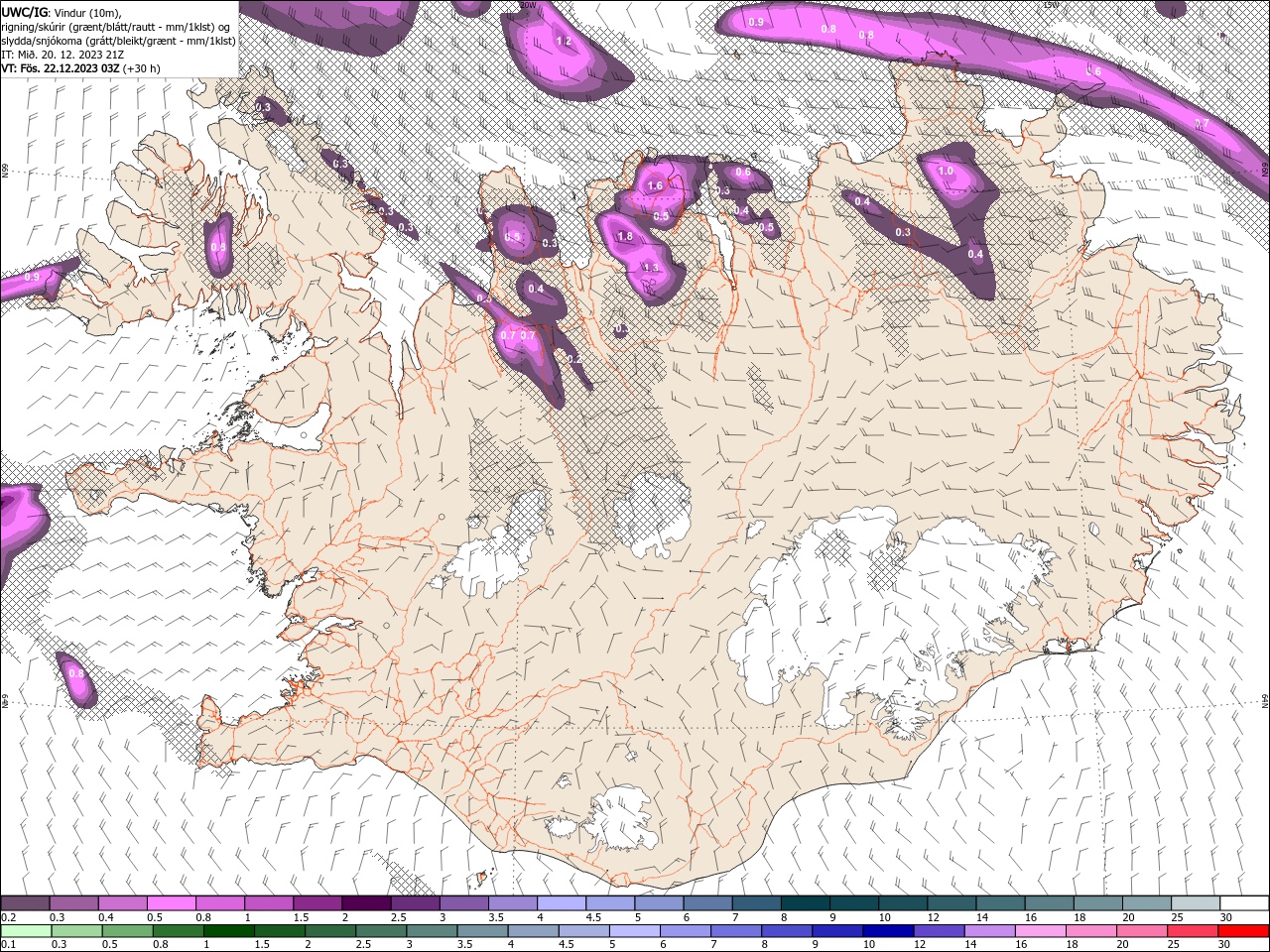
Task: Click the top-row legend label 0.8
Action: pos(203,917)
